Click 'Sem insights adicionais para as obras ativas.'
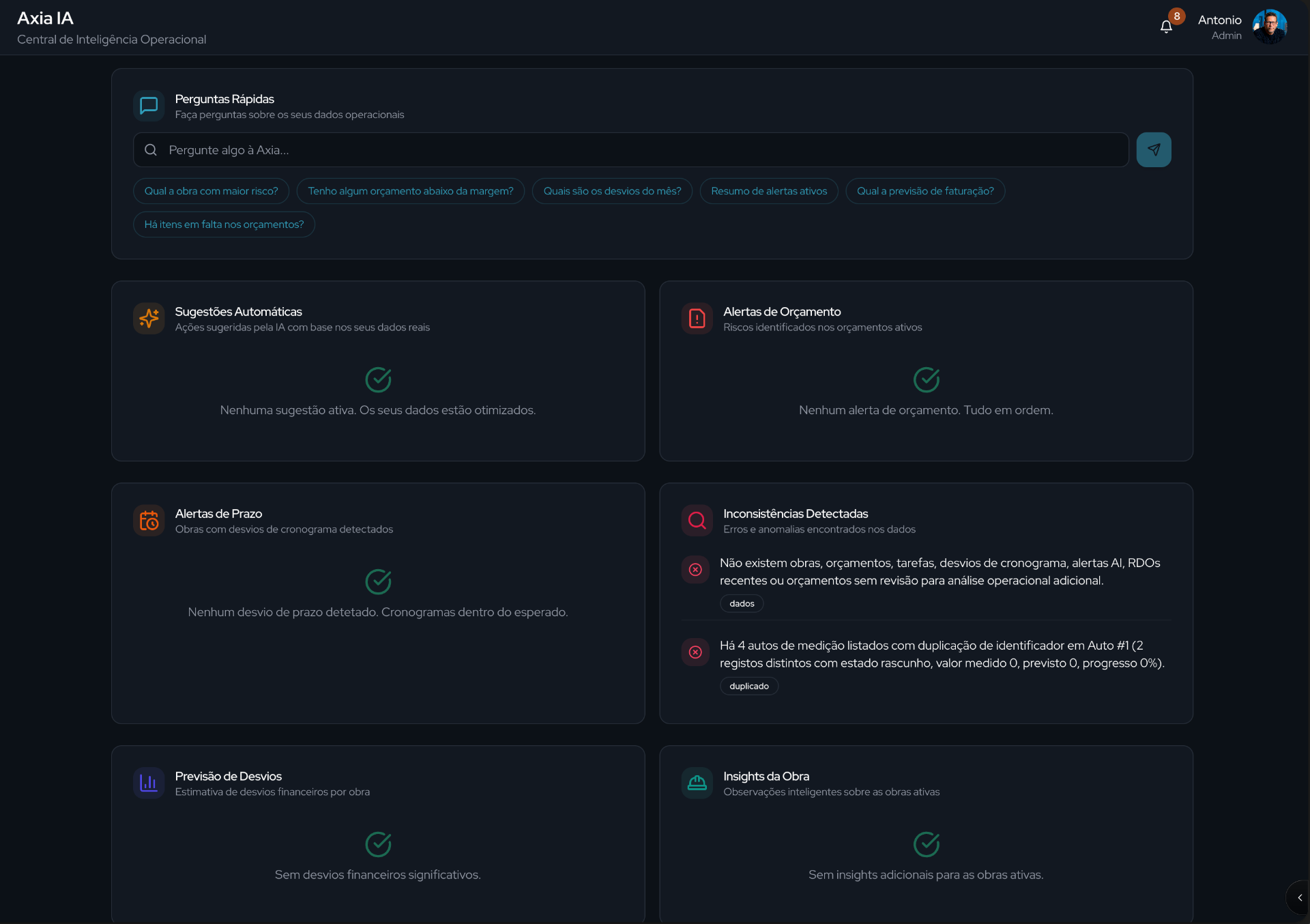The image size is (1310, 924). [x=926, y=875]
